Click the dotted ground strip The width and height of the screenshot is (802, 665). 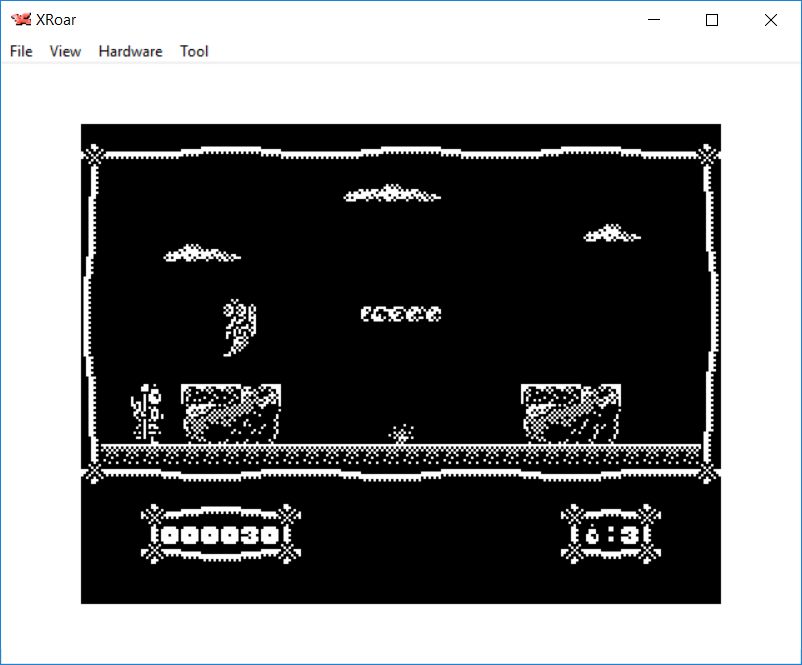tap(400, 455)
